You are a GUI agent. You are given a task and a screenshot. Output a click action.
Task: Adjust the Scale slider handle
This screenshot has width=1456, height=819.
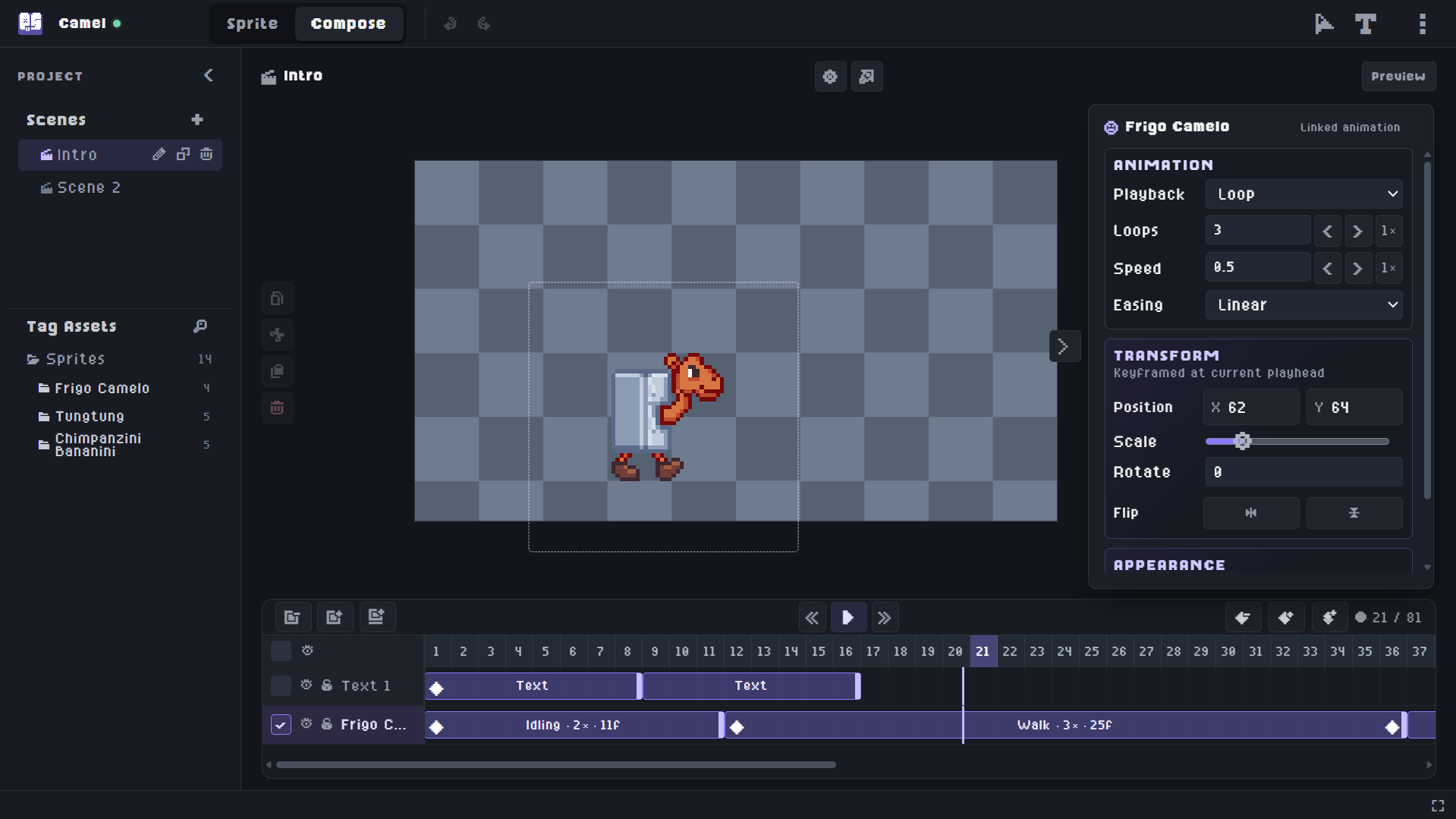[x=1242, y=441]
